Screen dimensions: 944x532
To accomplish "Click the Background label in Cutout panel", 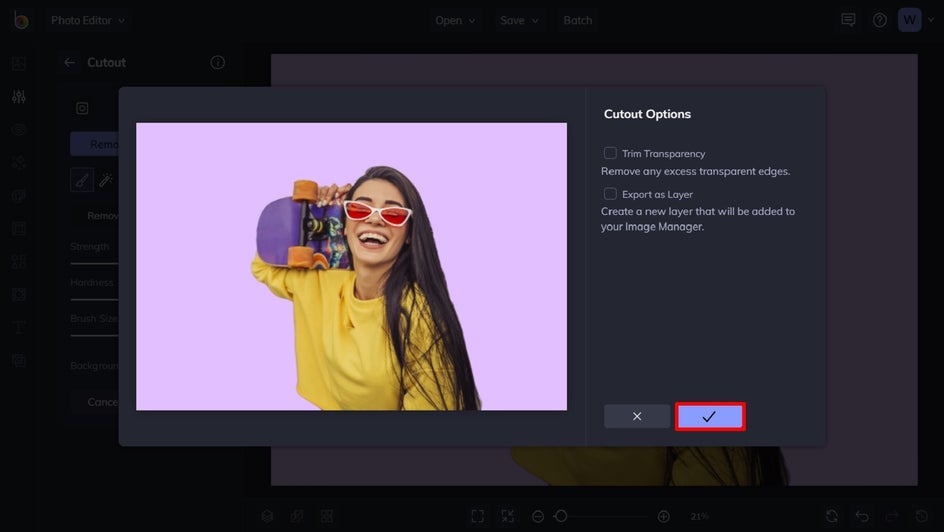I will [x=95, y=366].
